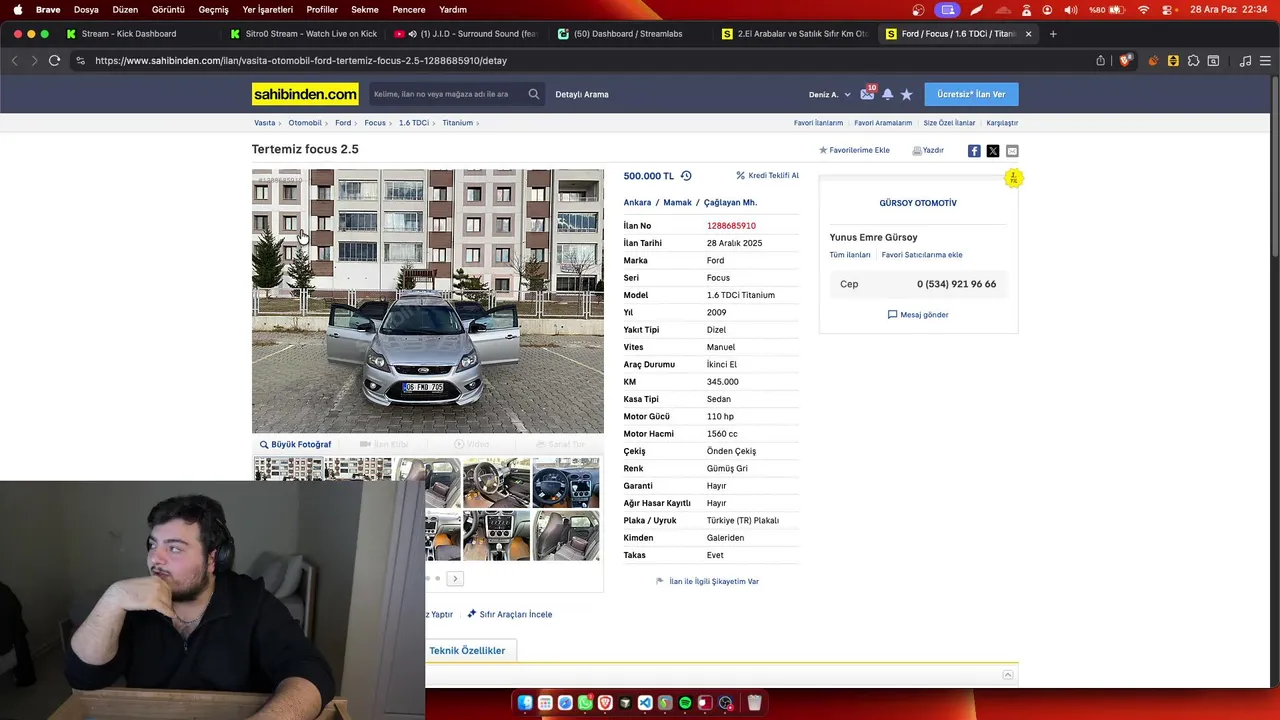Click the Mamak location link
This screenshot has width=1280, height=720.
click(x=677, y=202)
